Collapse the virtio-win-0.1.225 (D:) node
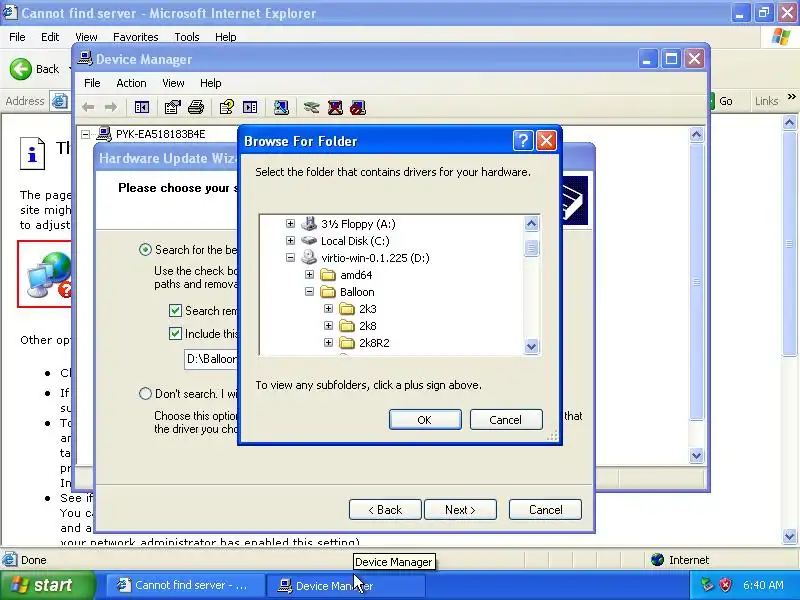Viewport: 800px width, 600px height. pyautogui.click(x=290, y=258)
